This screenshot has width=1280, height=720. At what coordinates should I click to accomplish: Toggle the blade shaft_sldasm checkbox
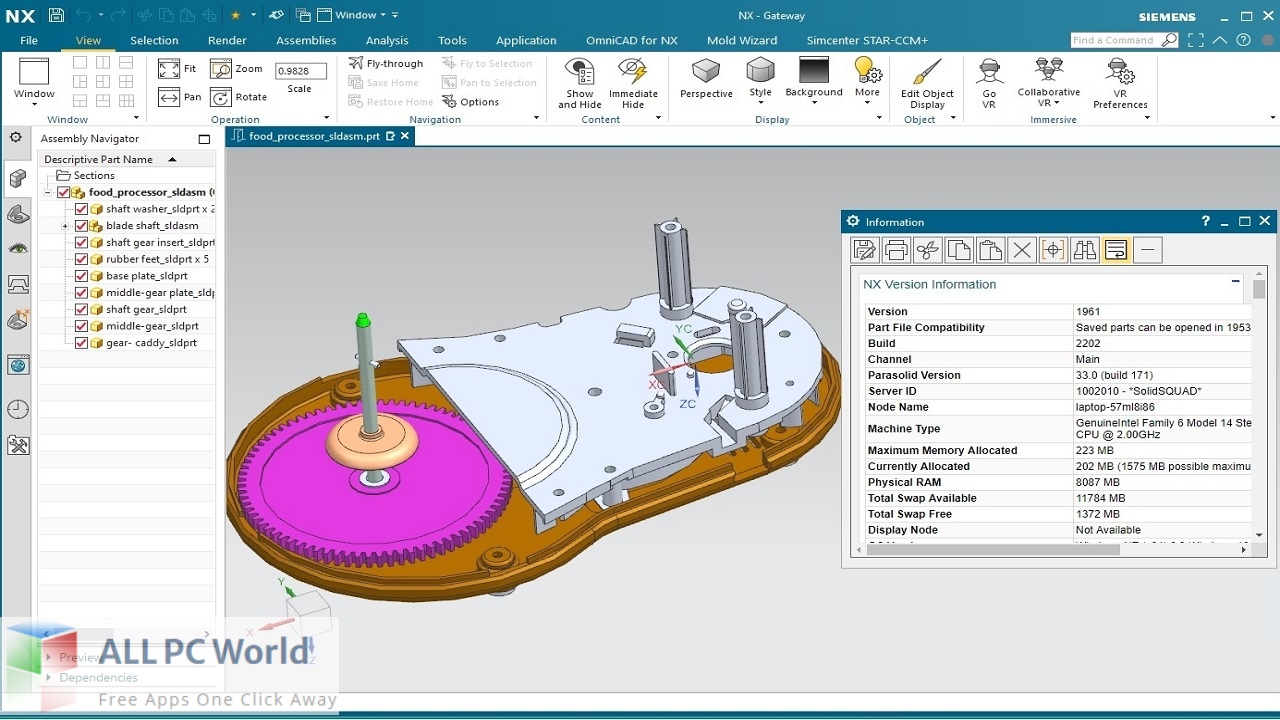point(82,226)
